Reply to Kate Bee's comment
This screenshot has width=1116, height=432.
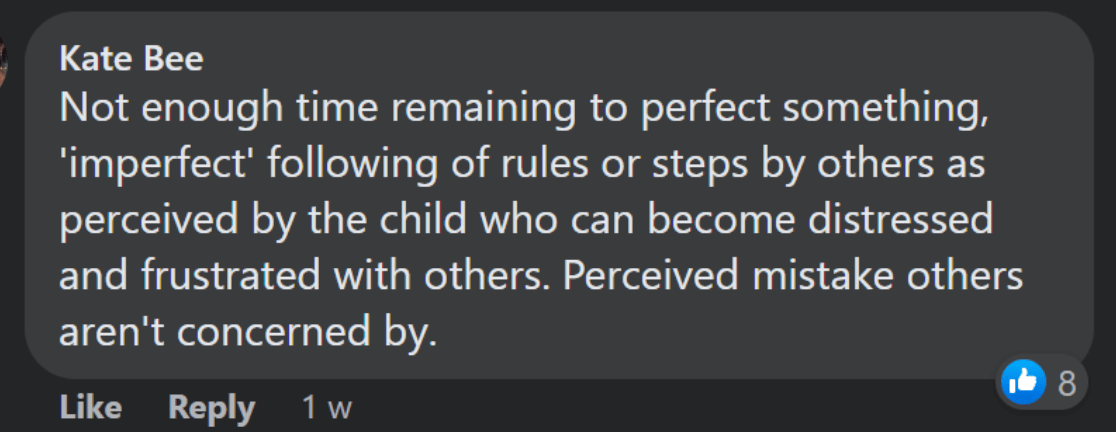[211, 409]
